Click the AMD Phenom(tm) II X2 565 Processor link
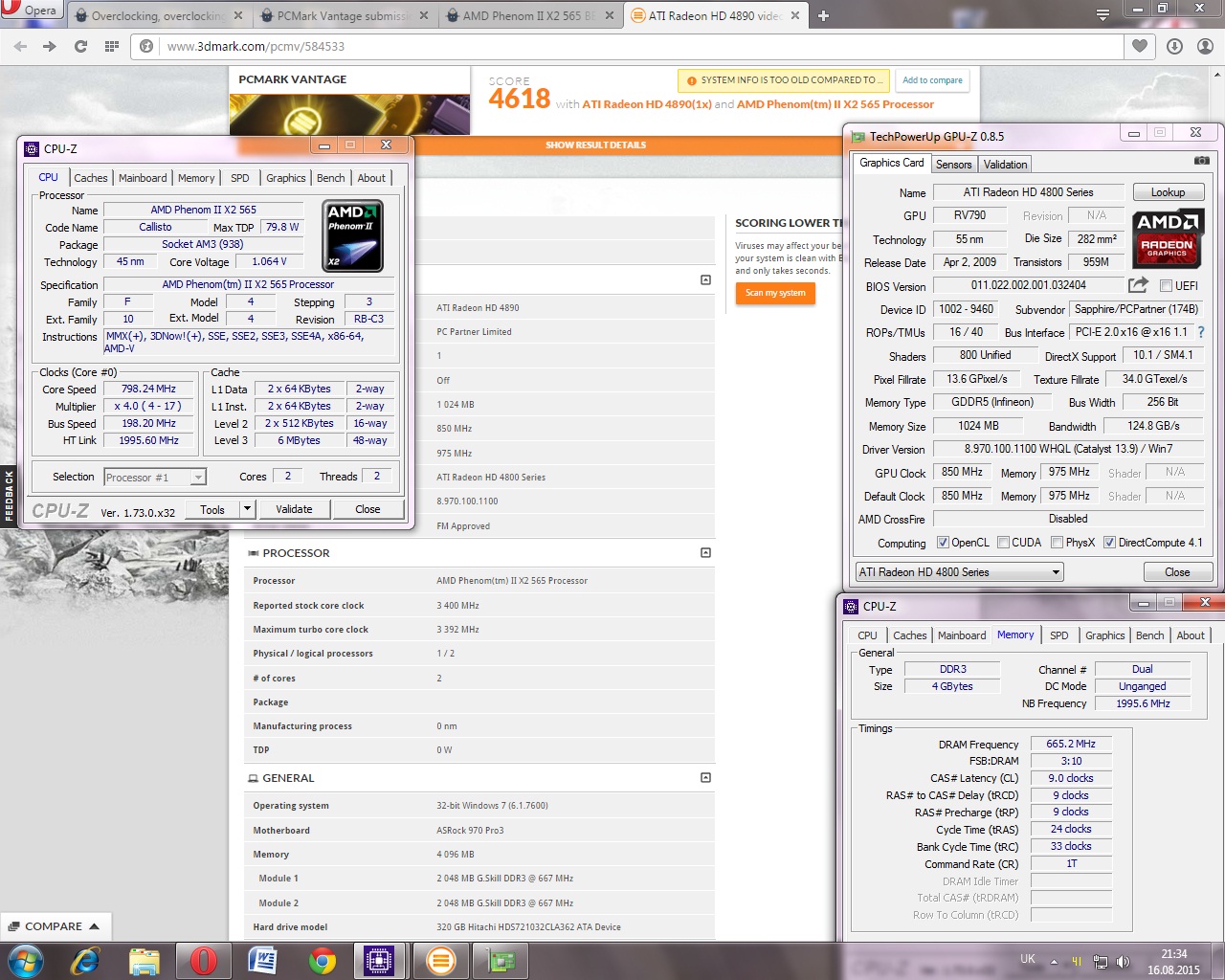This screenshot has width=1225, height=980. click(x=835, y=104)
